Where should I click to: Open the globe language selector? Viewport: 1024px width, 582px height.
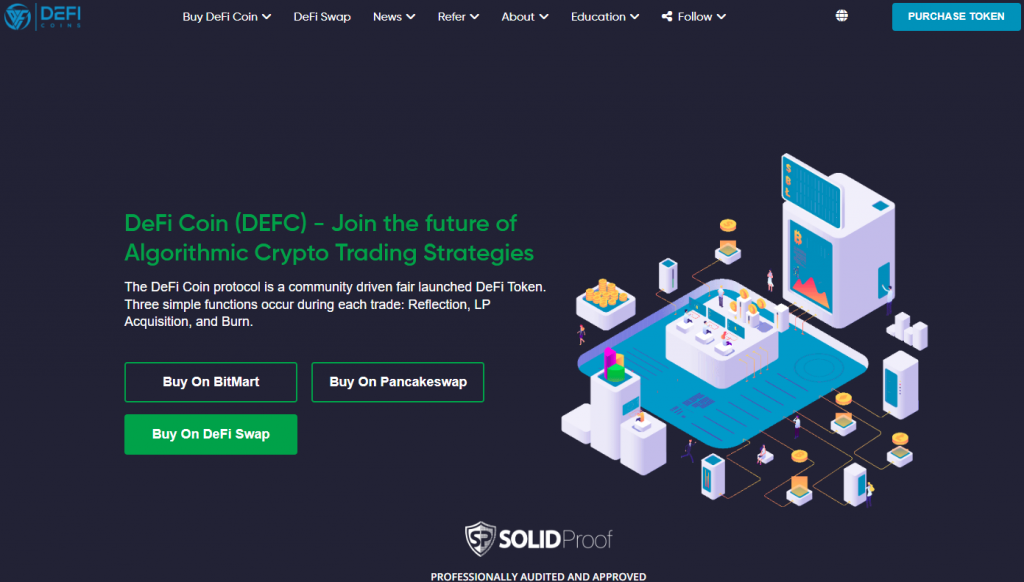tap(842, 16)
